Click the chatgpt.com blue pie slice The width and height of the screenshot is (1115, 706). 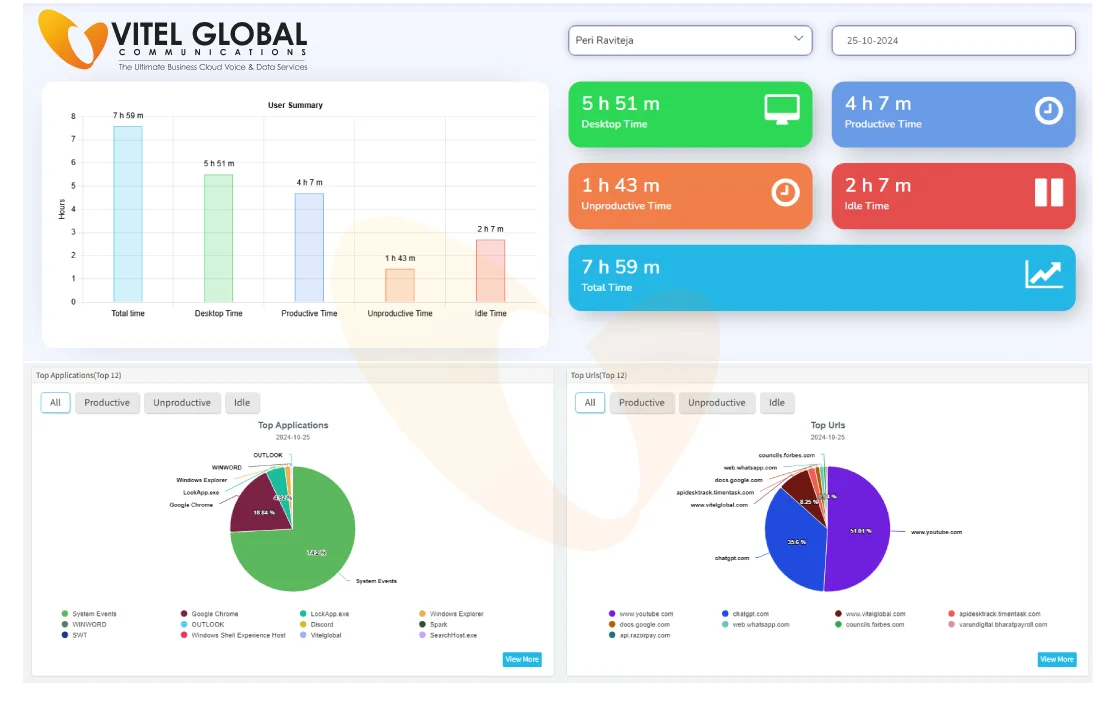click(x=795, y=545)
